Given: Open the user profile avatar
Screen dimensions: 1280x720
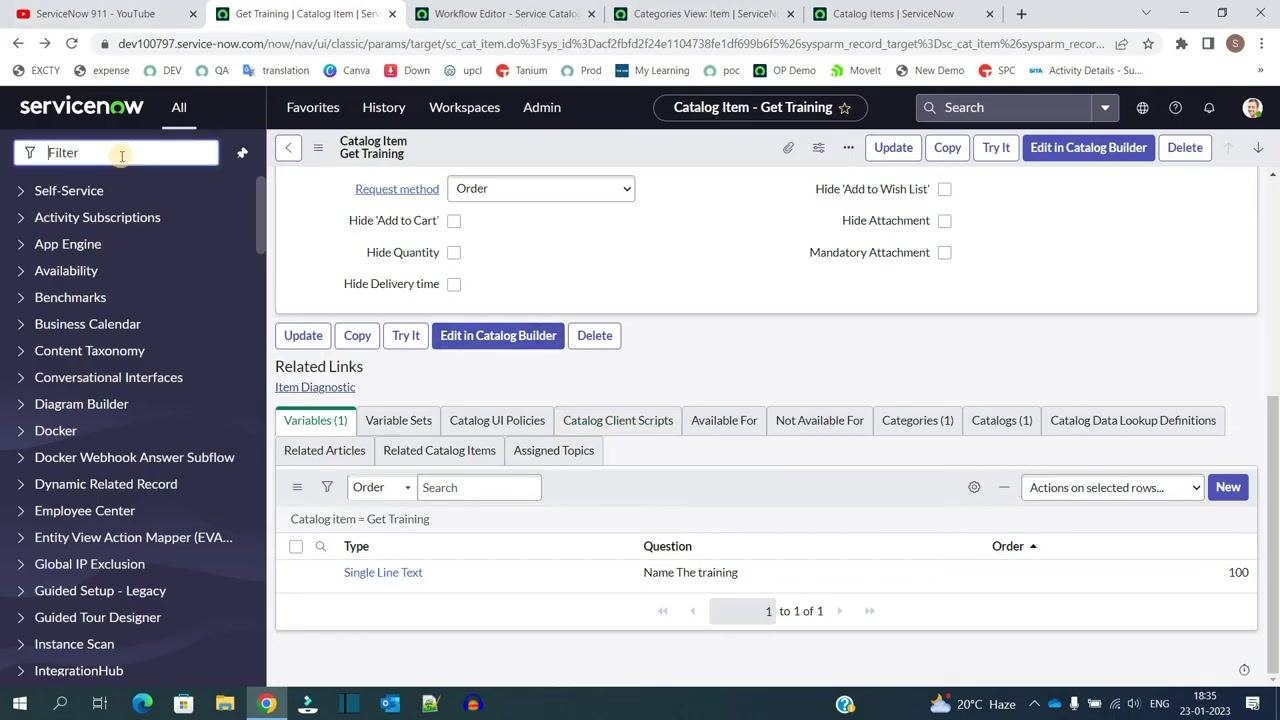Looking at the screenshot, I should pos(1252,108).
